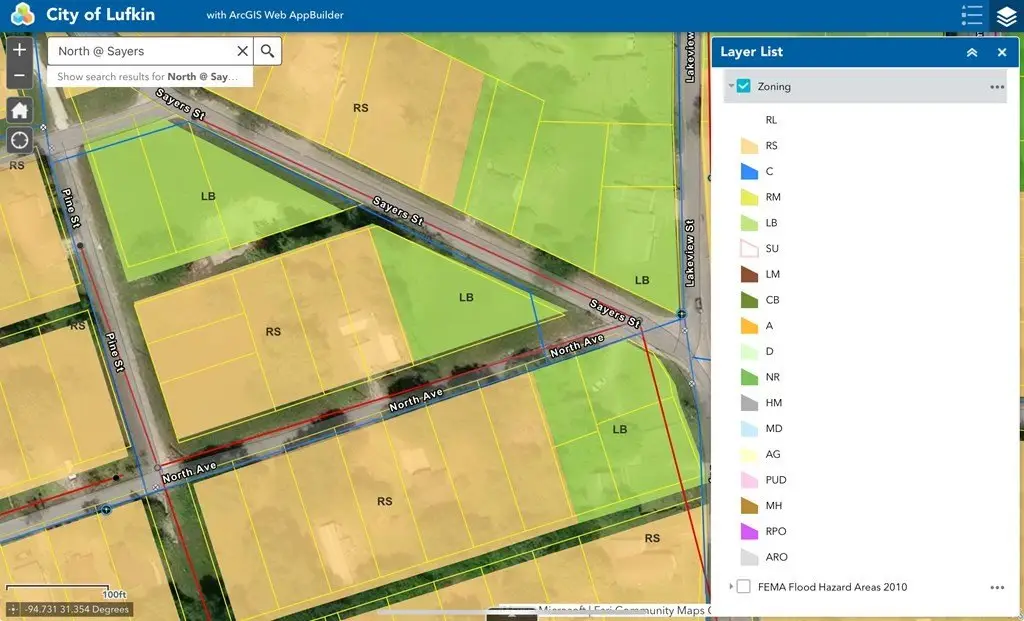Click 'Show search results for North @ Say...'
The height and width of the screenshot is (621, 1024).
click(148, 77)
